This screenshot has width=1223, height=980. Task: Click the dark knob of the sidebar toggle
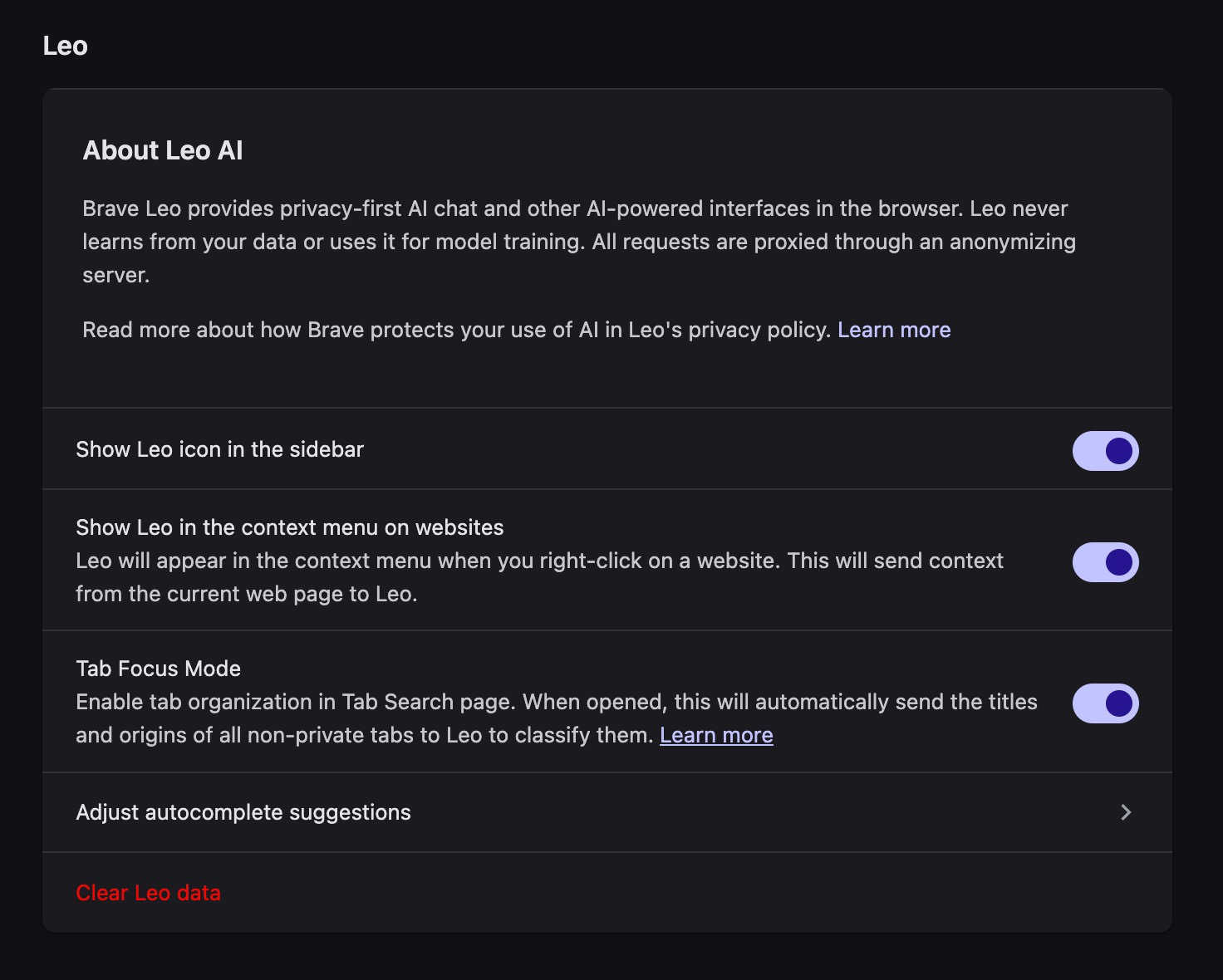(x=1119, y=451)
